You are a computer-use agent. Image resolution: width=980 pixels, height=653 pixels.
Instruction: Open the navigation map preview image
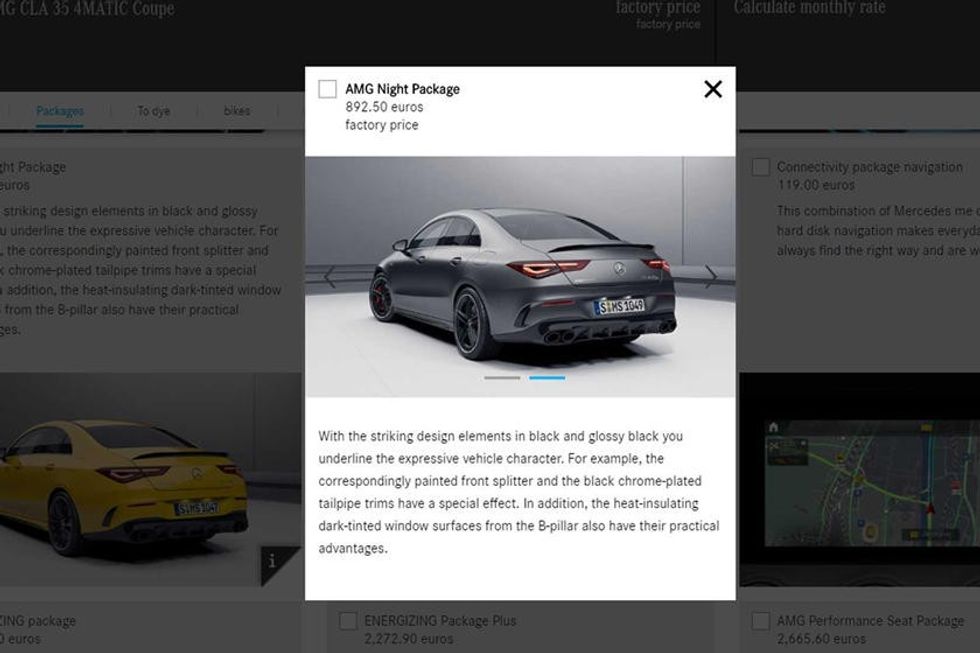click(x=859, y=480)
